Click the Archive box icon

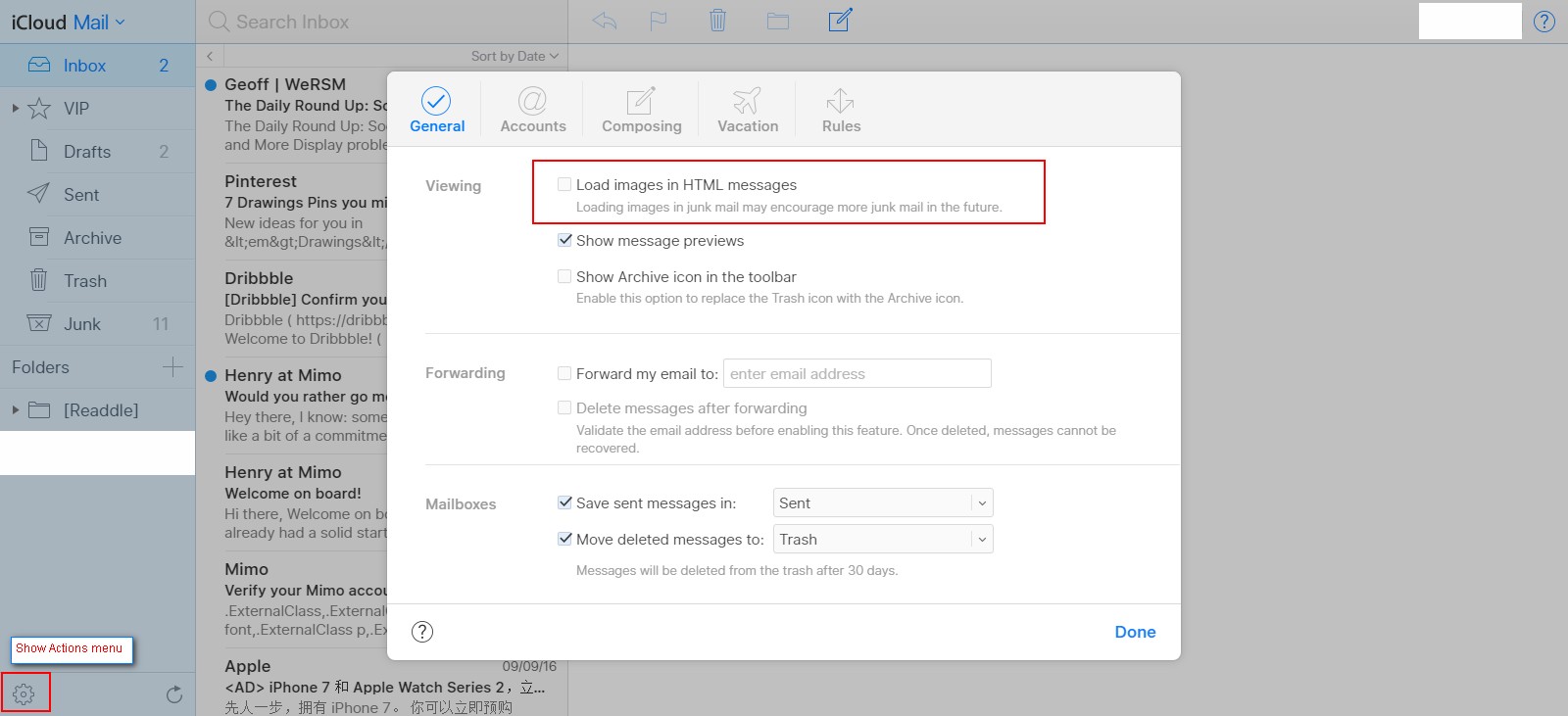[x=39, y=237]
